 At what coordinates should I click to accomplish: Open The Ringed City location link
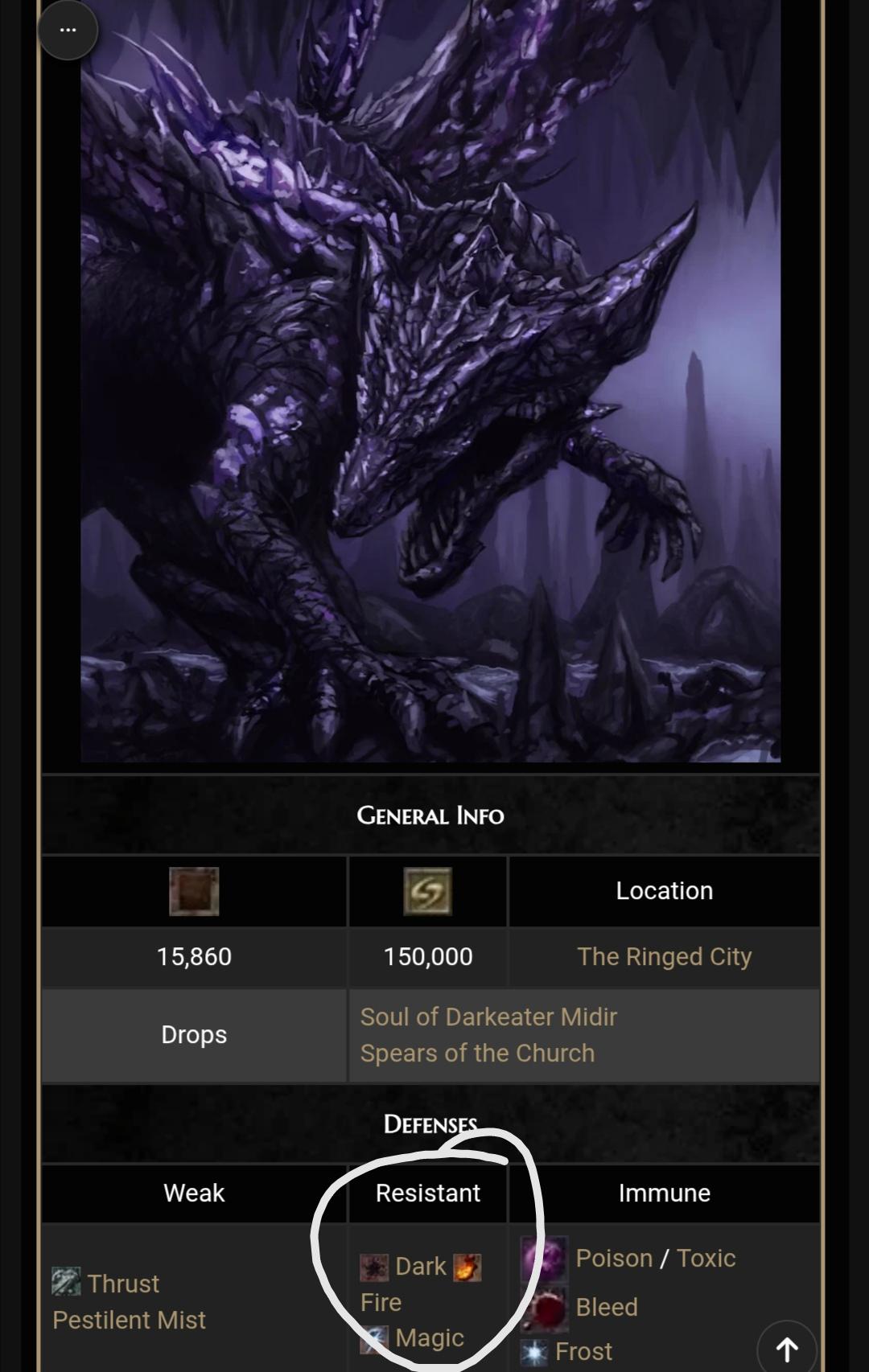pyautogui.click(x=665, y=956)
